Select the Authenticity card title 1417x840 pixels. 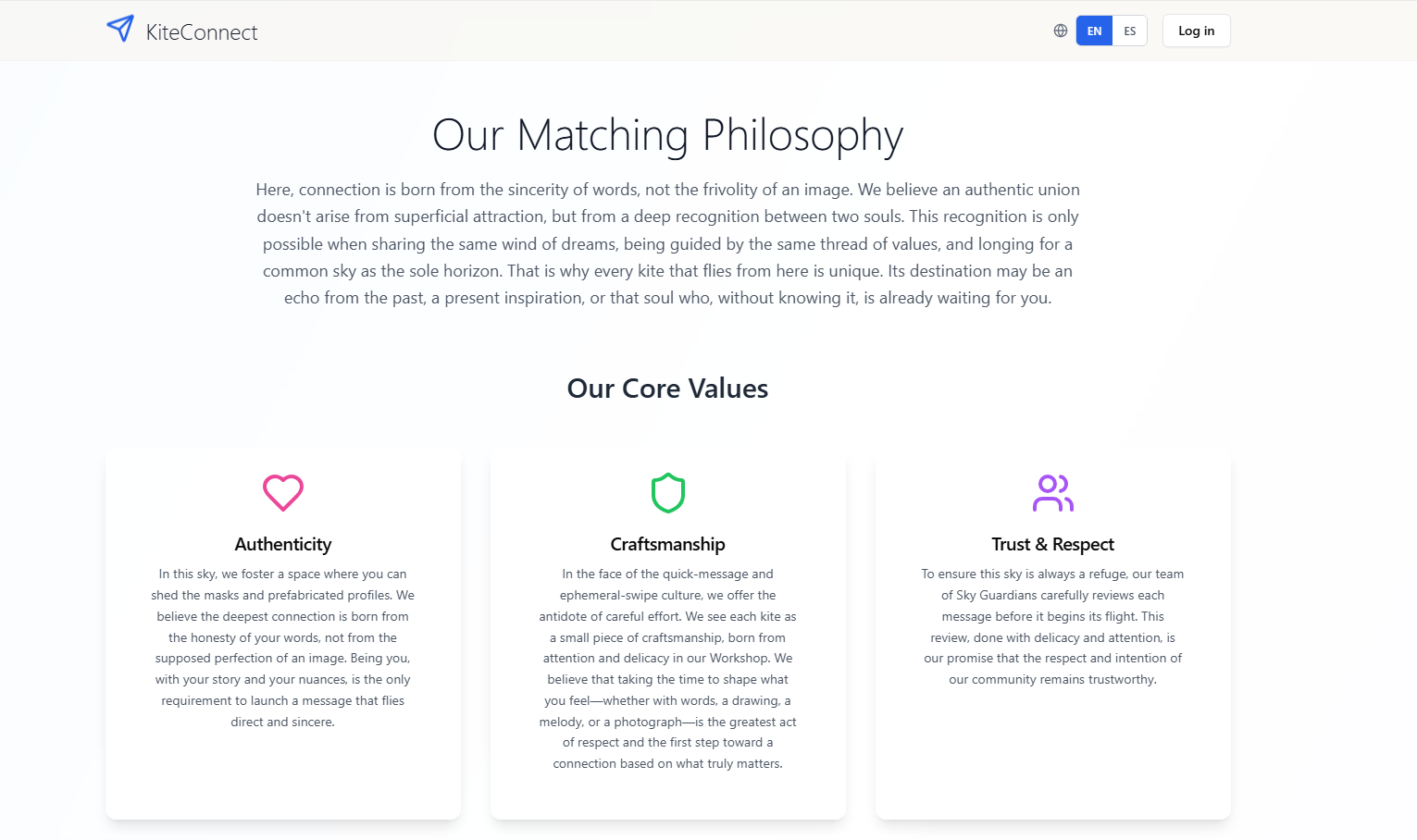click(283, 544)
